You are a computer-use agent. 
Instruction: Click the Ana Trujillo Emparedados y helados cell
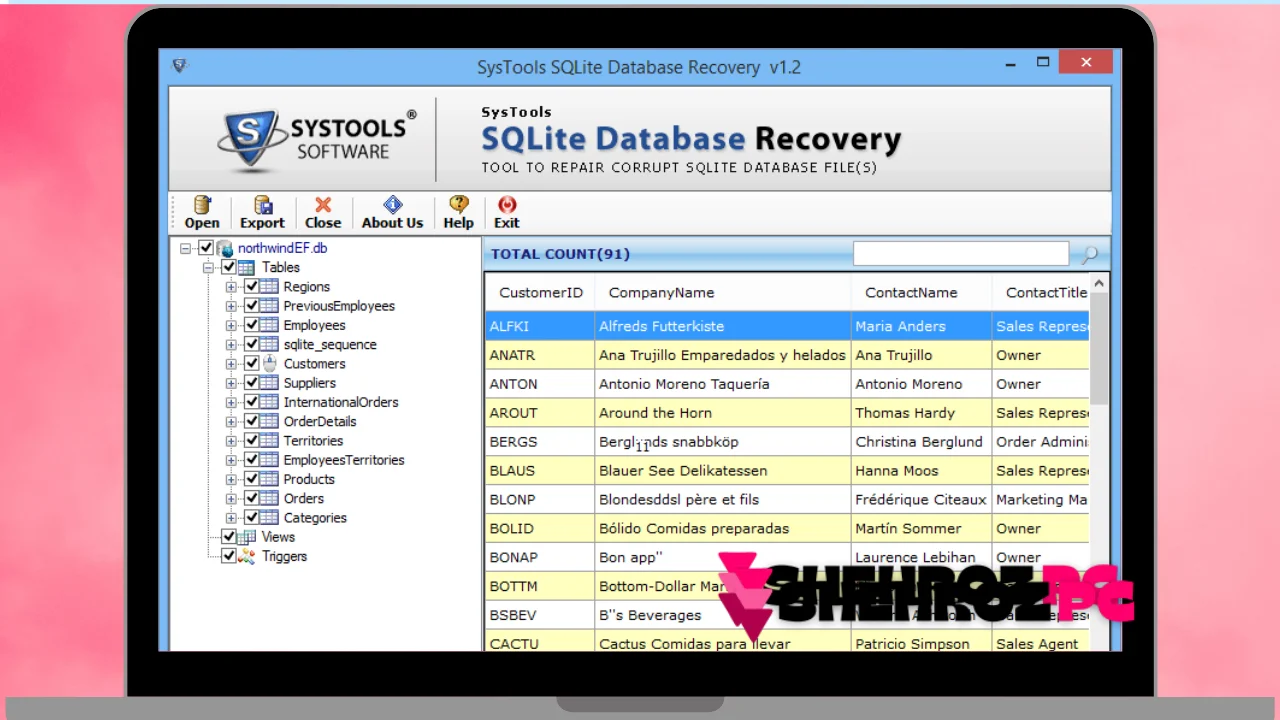pos(723,355)
